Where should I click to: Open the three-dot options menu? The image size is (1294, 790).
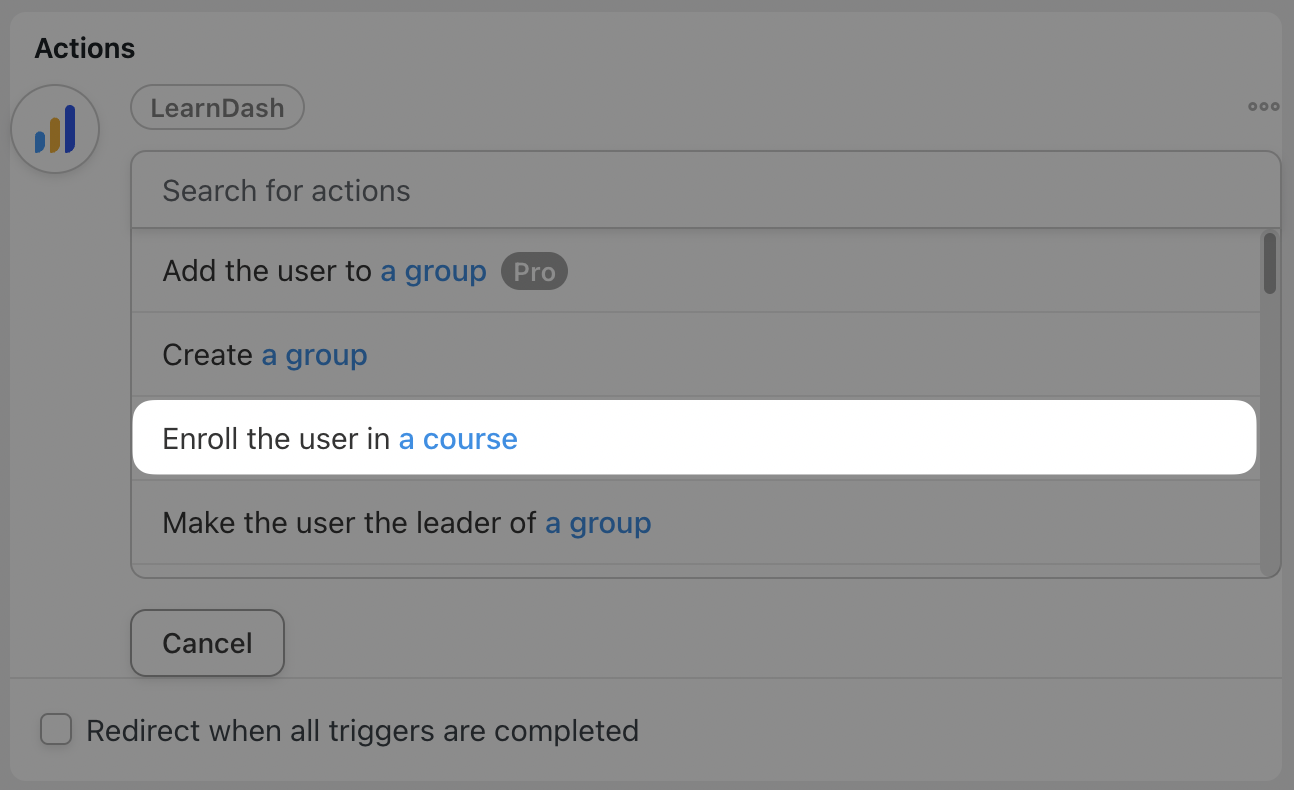pyautogui.click(x=1263, y=107)
